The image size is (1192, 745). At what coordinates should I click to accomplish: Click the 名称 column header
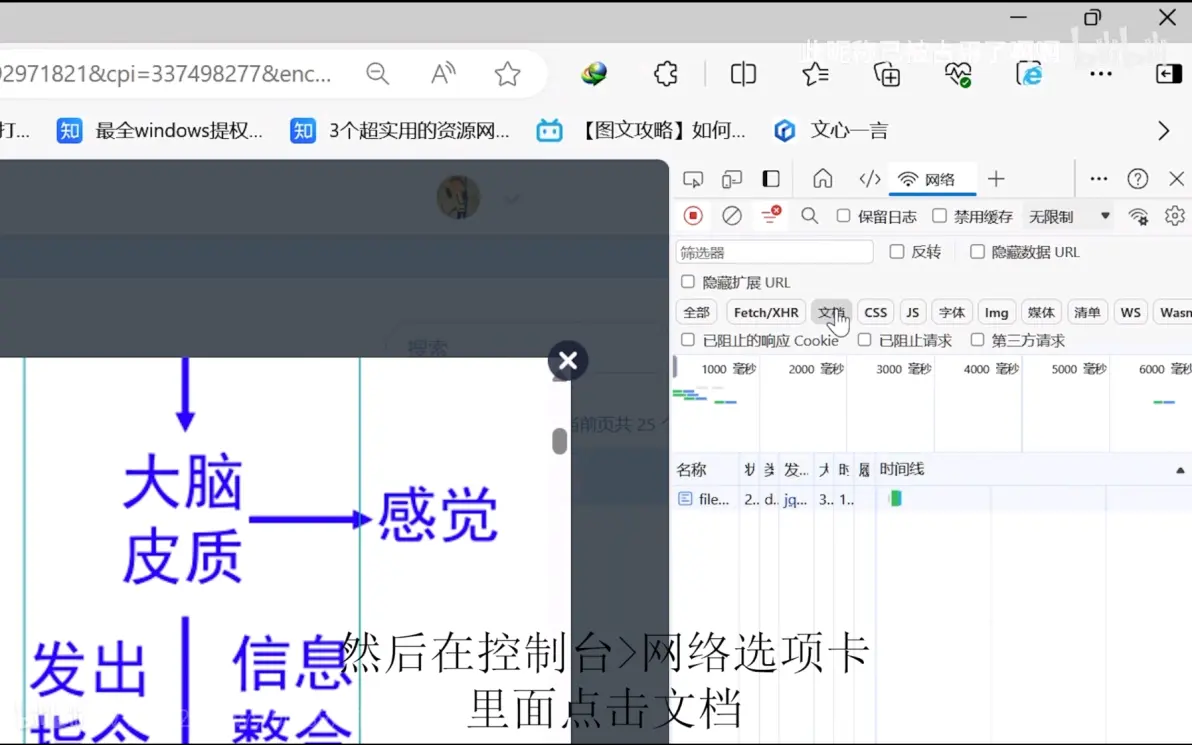[x=692, y=470]
